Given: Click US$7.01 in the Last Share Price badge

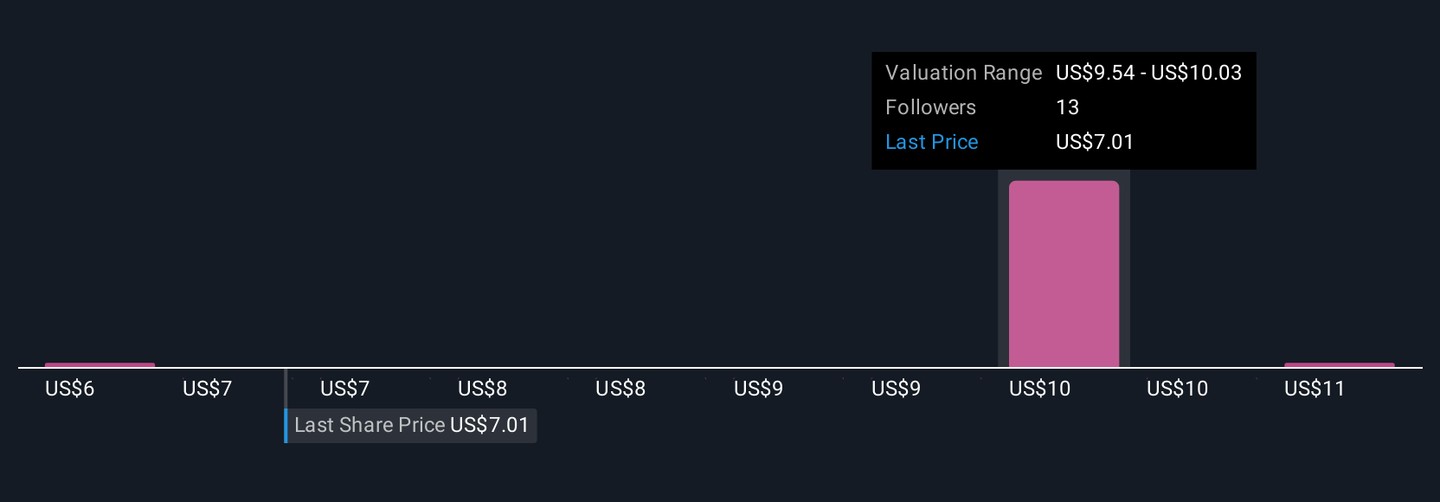Looking at the screenshot, I should coord(489,425).
